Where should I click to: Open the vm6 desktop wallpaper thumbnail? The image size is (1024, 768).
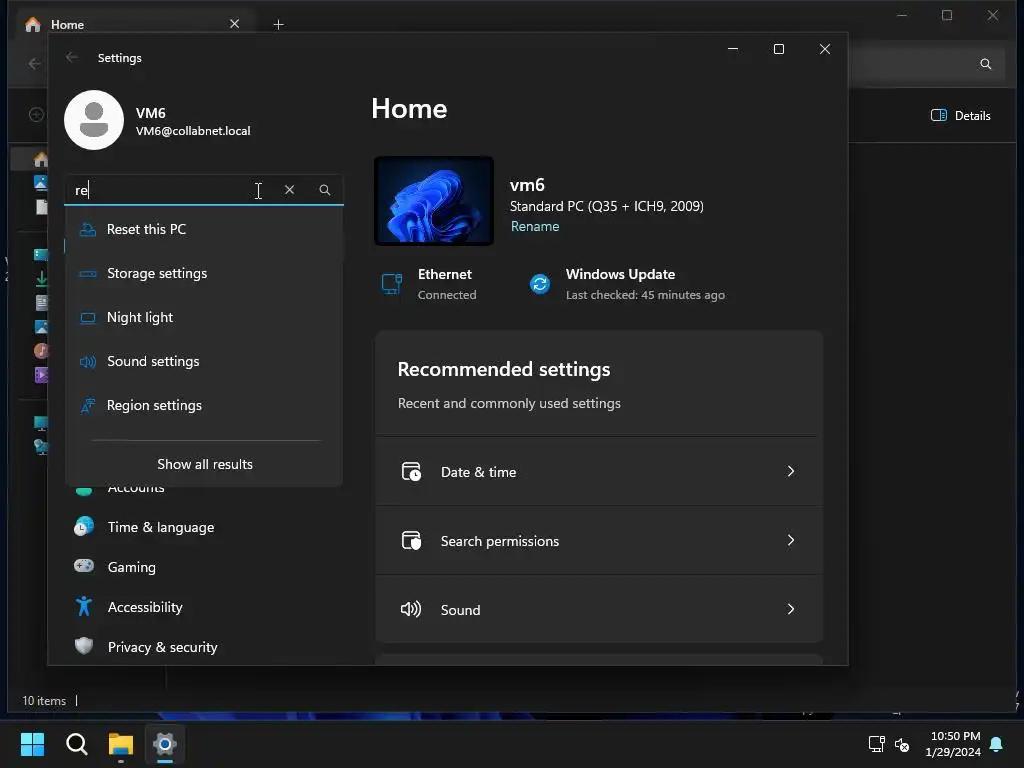tap(434, 201)
